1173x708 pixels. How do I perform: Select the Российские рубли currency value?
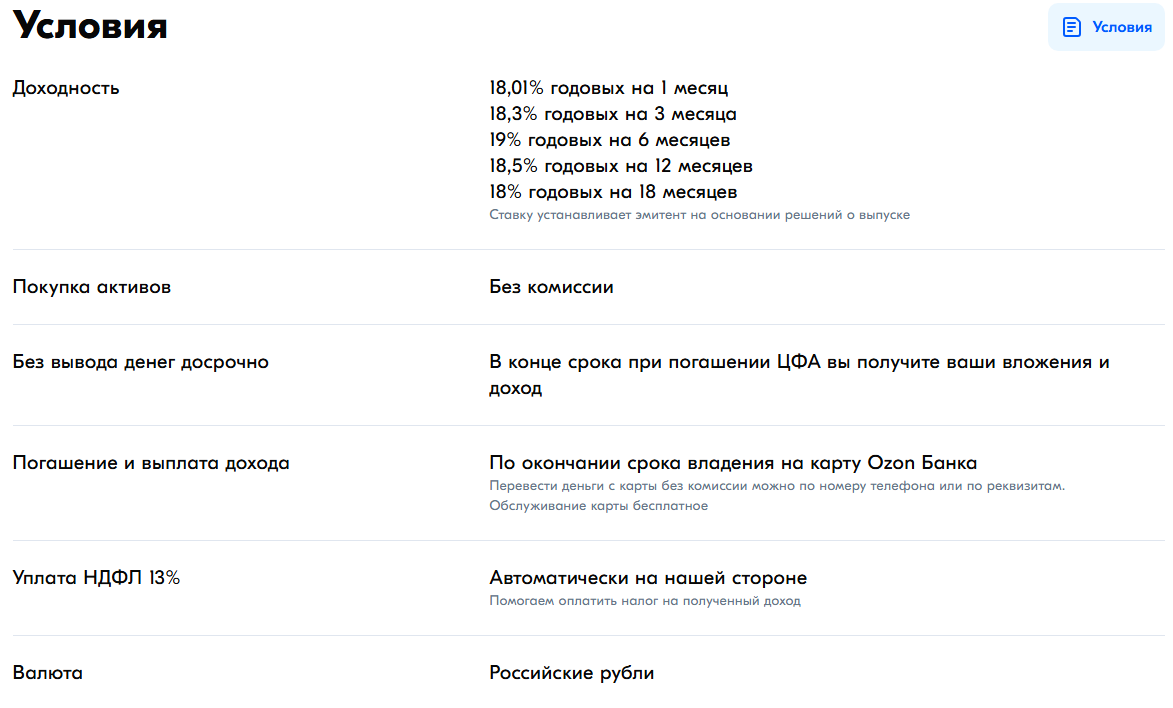pyautogui.click(x=571, y=673)
